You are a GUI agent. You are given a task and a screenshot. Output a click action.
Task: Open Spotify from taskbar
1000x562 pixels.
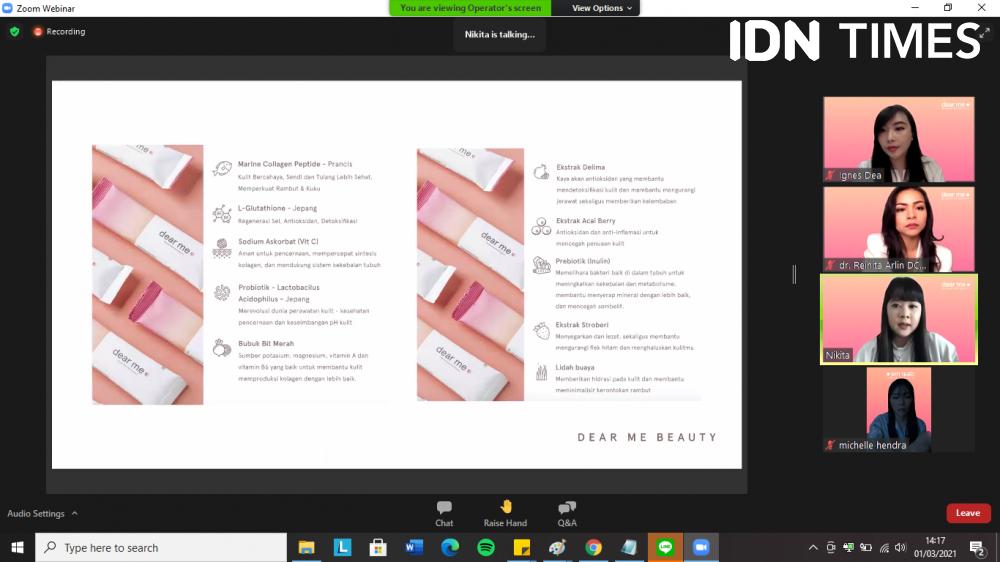click(x=486, y=547)
